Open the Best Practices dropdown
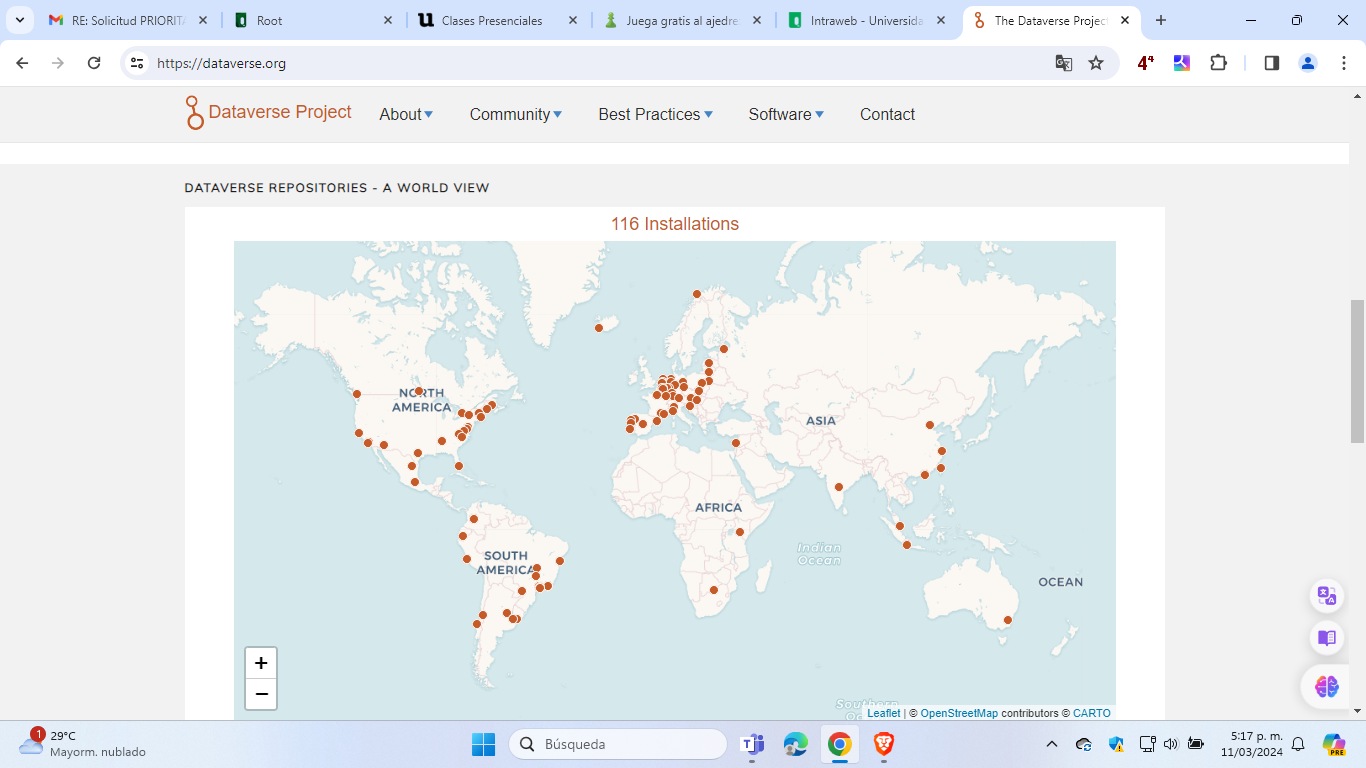 [x=655, y=114]
